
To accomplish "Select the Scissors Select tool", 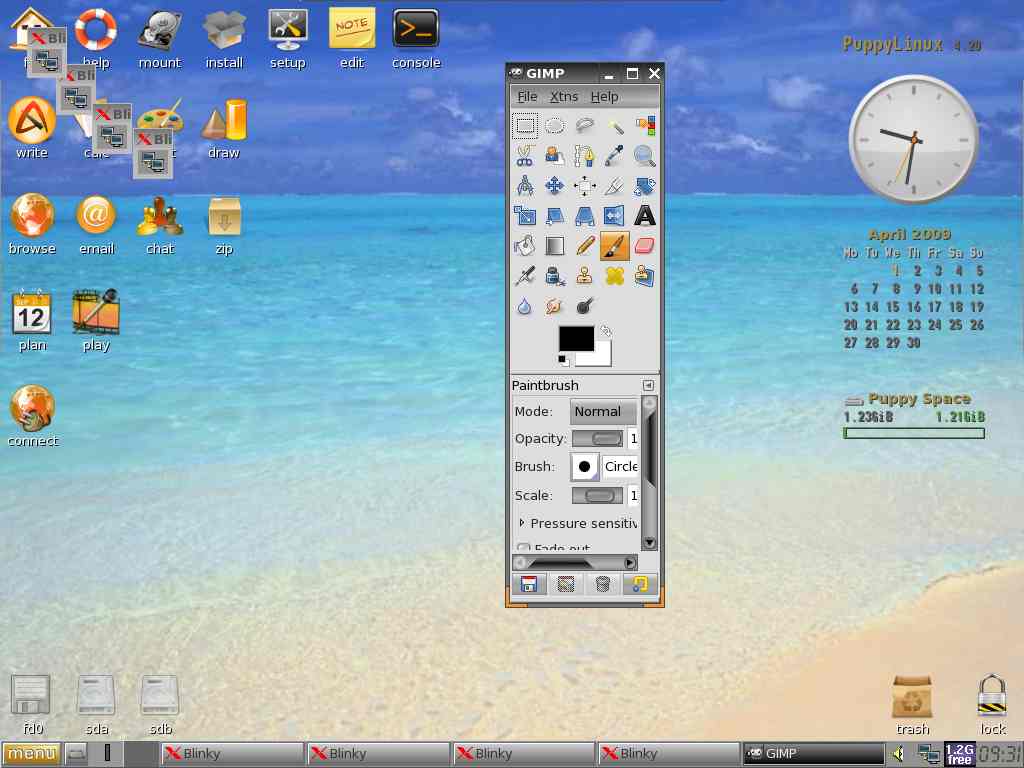I will point(525,155).
